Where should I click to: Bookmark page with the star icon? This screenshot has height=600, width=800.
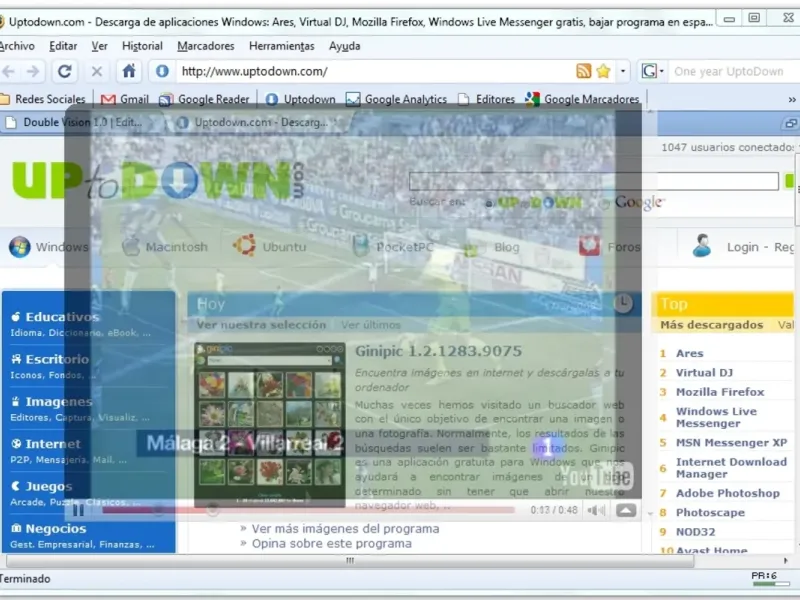[604, 71]
